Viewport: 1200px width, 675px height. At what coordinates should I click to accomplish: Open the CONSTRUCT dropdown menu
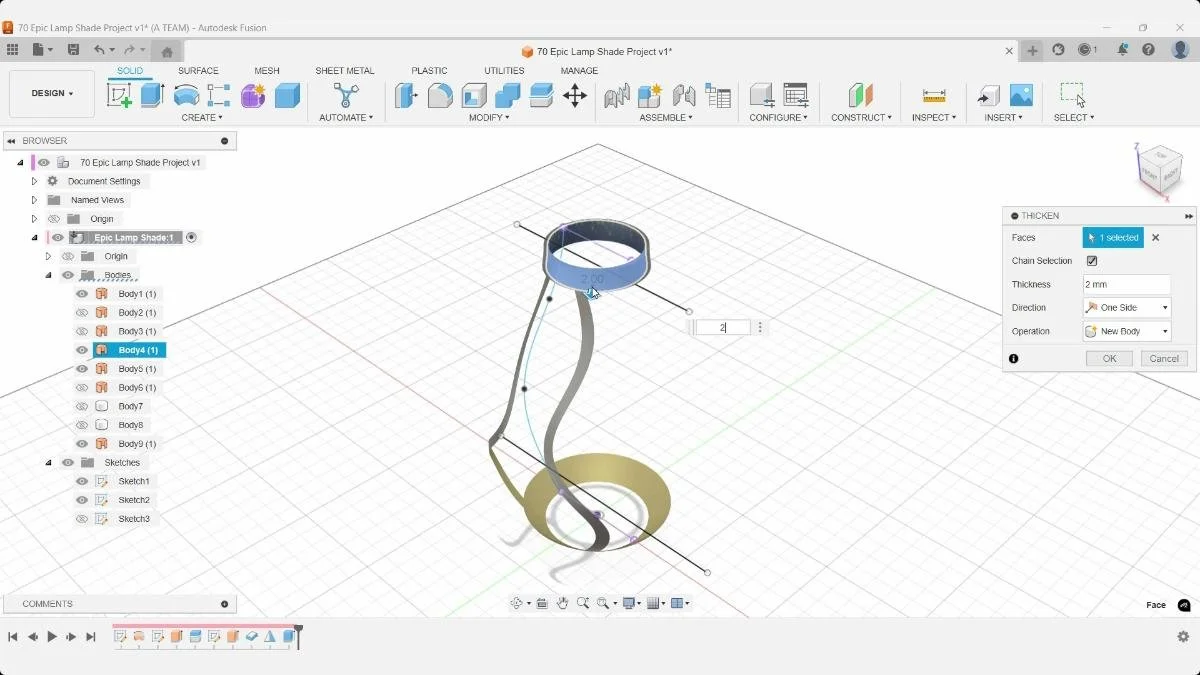click(861, 118)
